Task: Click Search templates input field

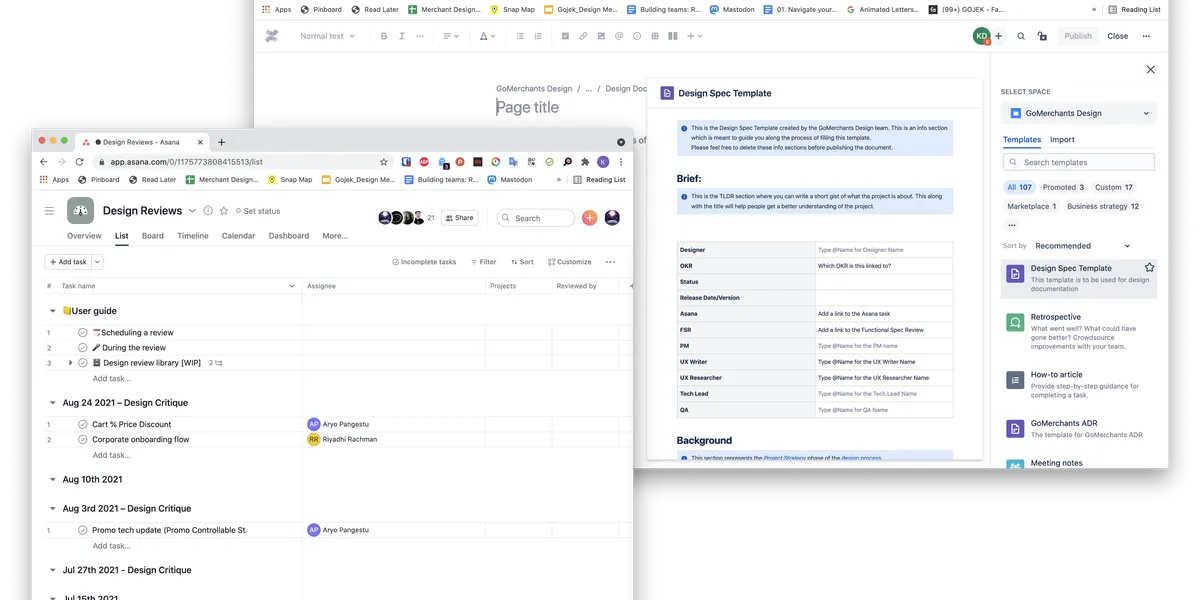Action: tap(1079, 162)
